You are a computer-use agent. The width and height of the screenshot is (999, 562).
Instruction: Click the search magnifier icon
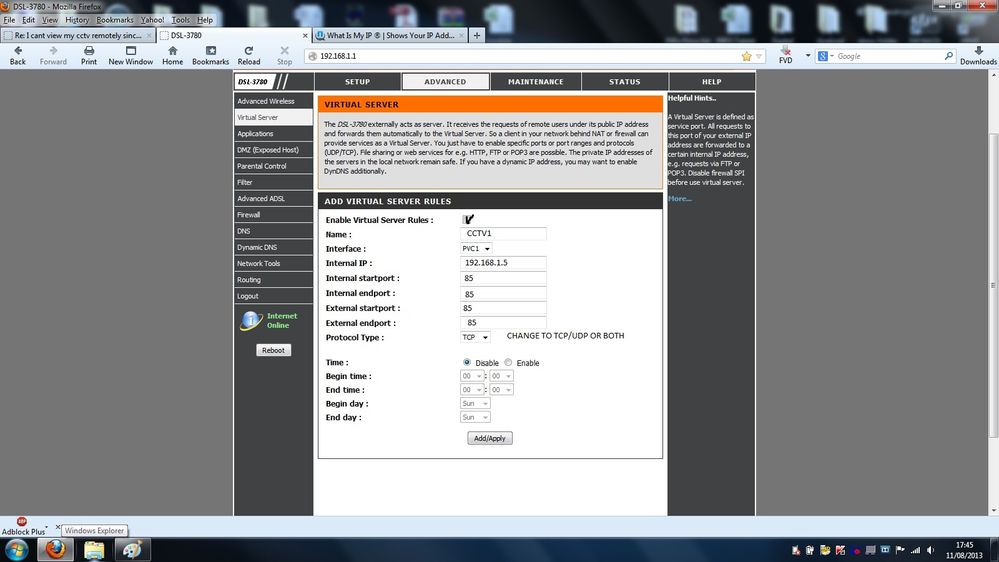[948, 56]
